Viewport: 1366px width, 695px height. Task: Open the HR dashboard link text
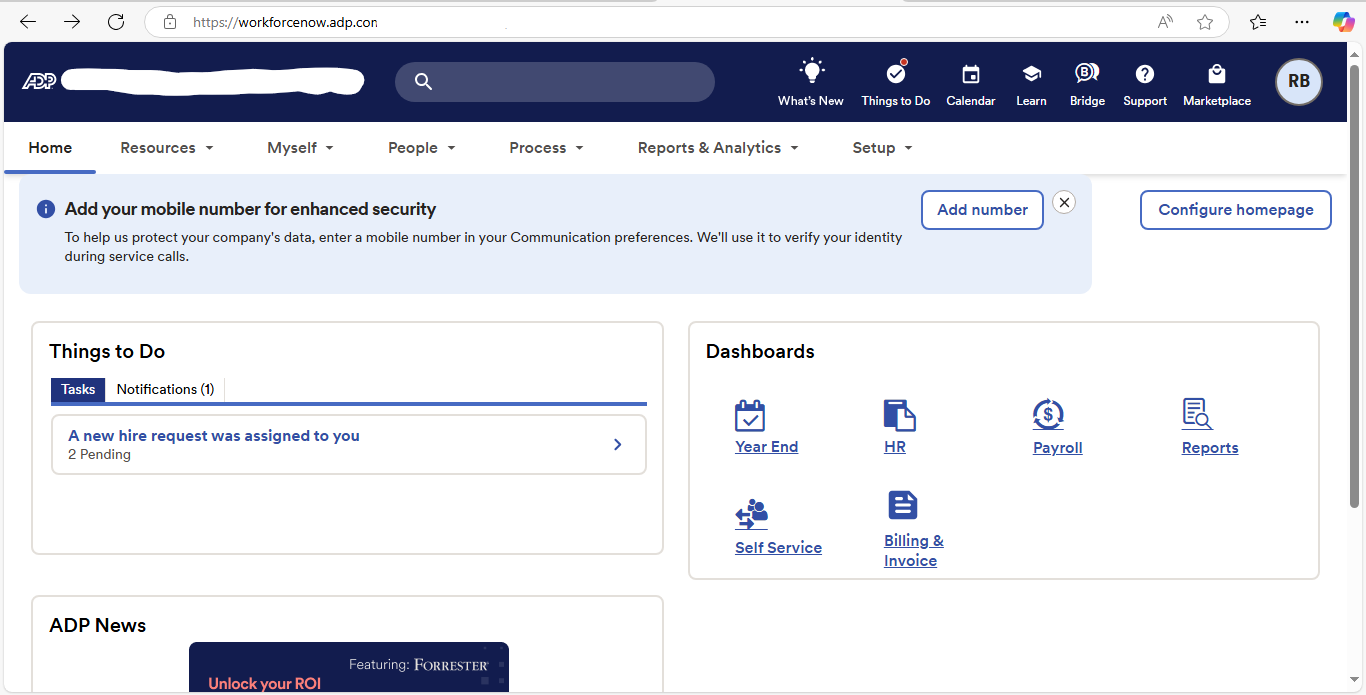[x=895, y=447]
